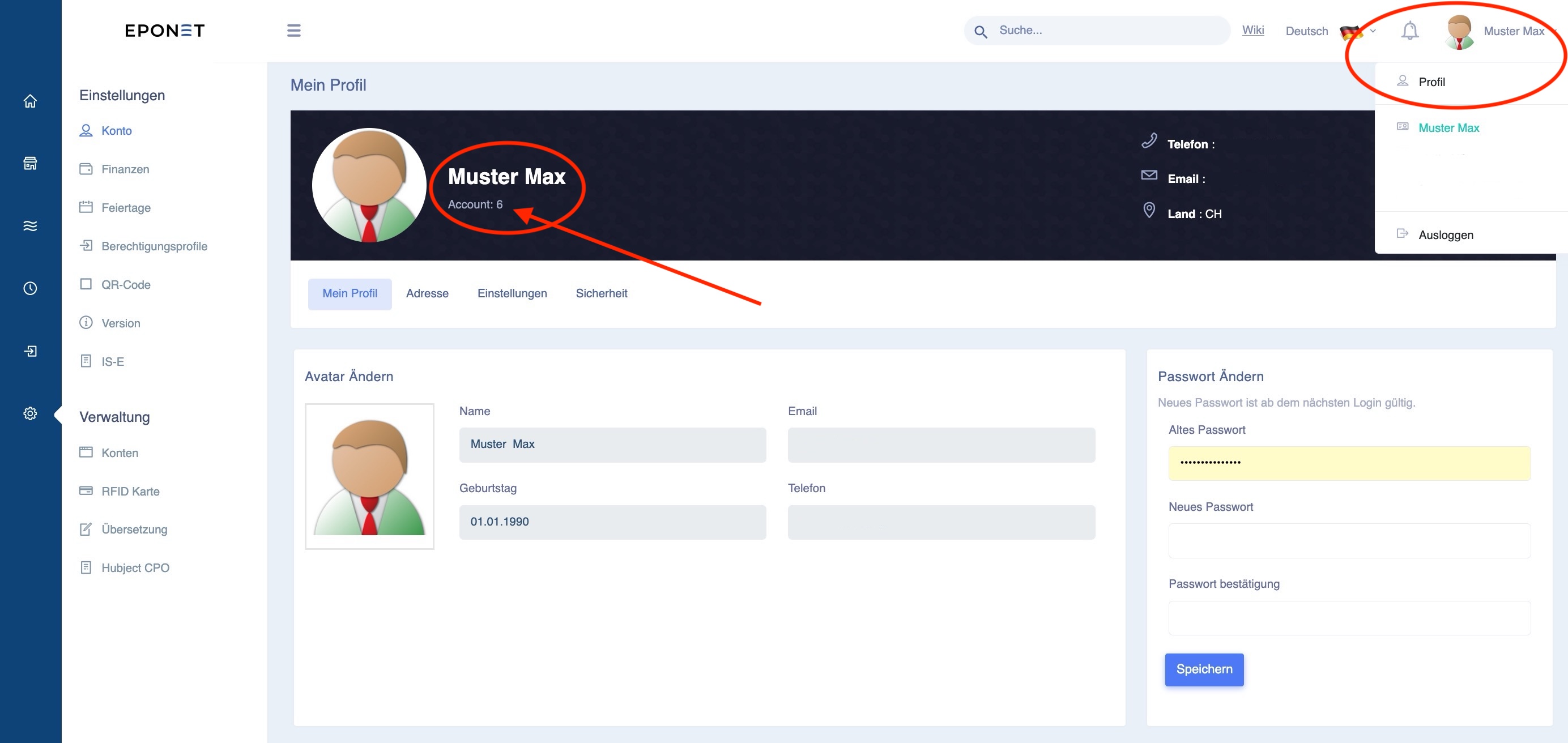Viewport: 1568px width, 743px height.
Task: Click the Finanzen wallet icon
Action: 86,169
